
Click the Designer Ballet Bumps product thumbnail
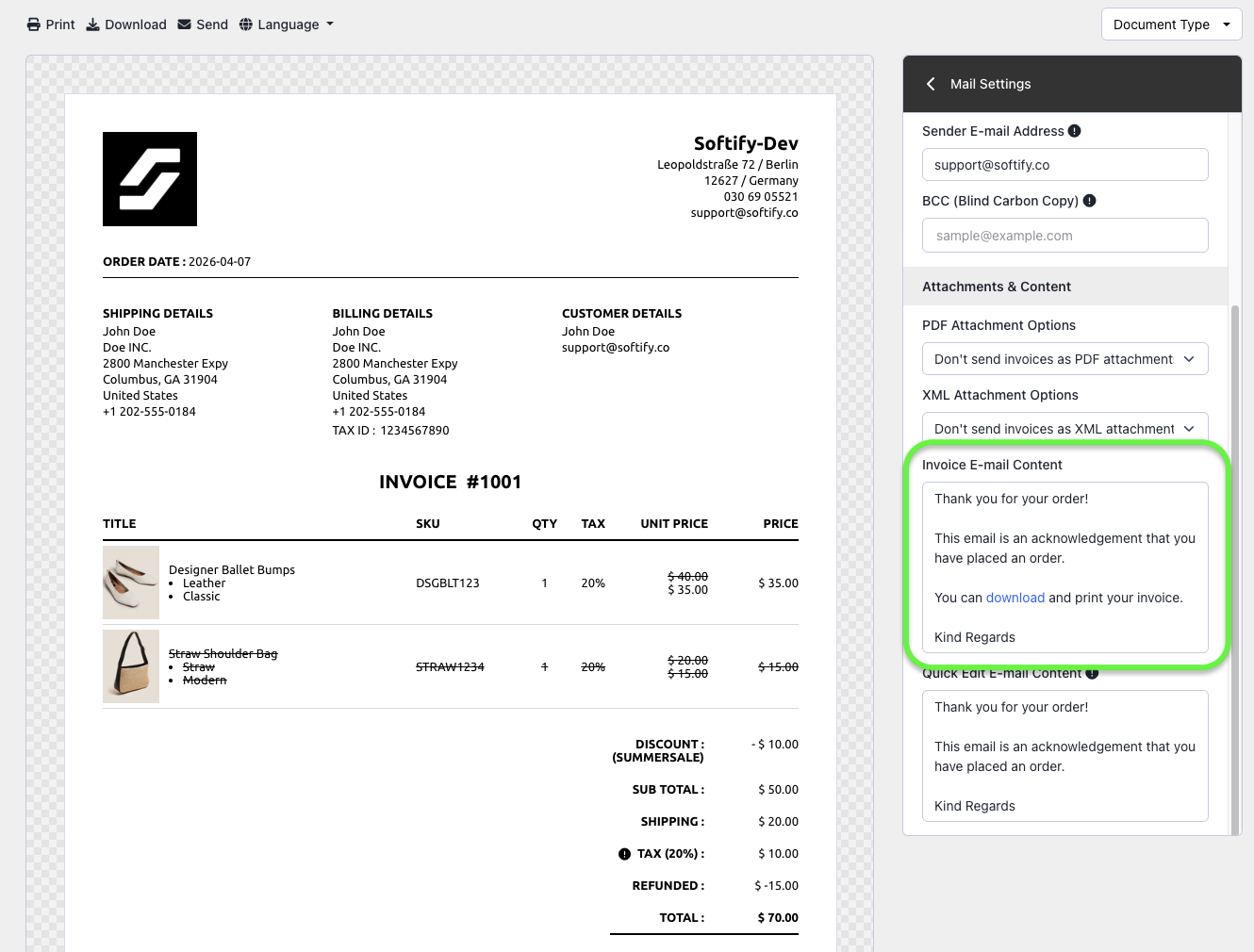pyautogui.click(x=131, y=583)
